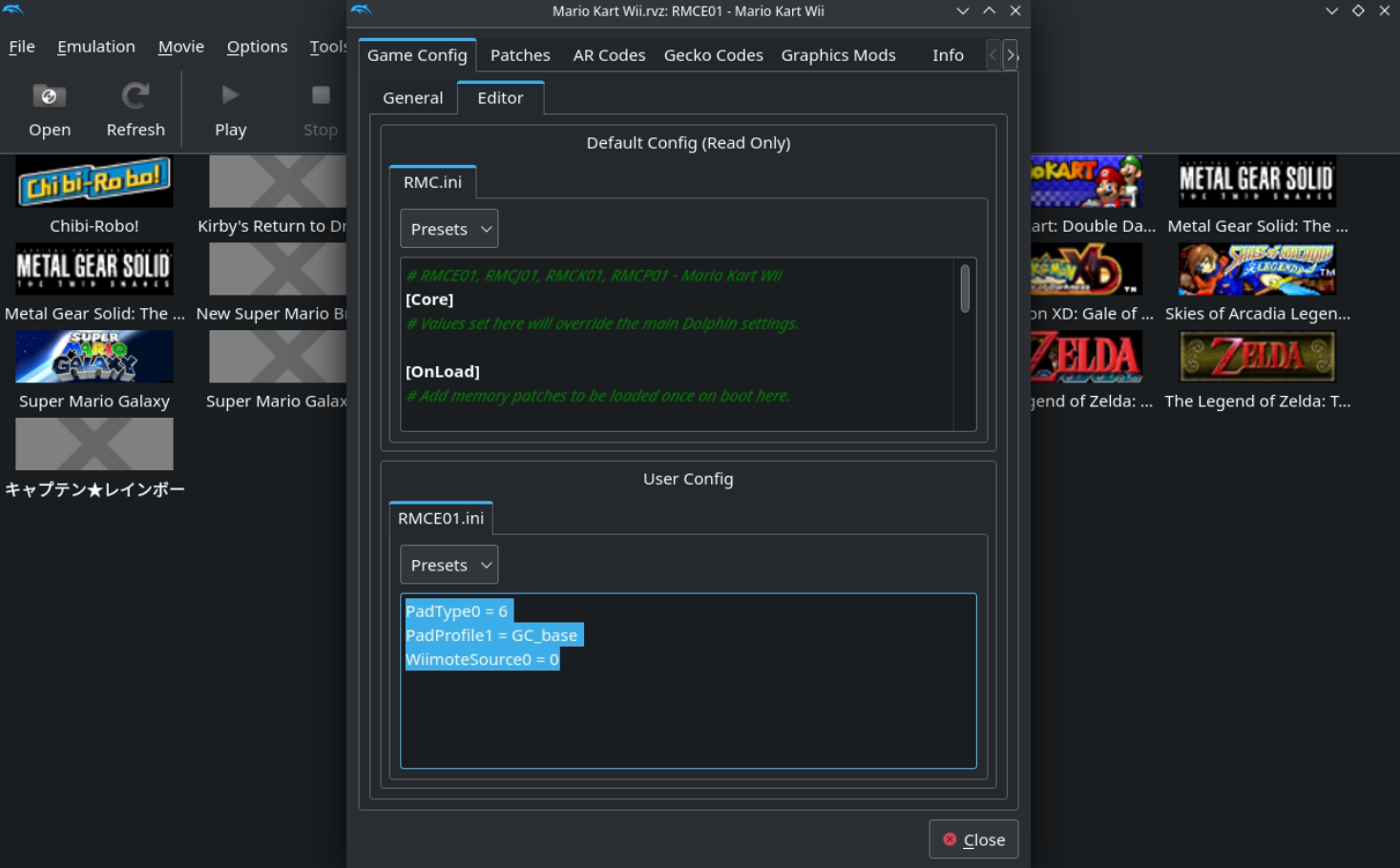The height and width of the screenshot is (868, 1400).
Task: Select the Mario Kart: Double Dash cover
Action: click(1086, 181)
